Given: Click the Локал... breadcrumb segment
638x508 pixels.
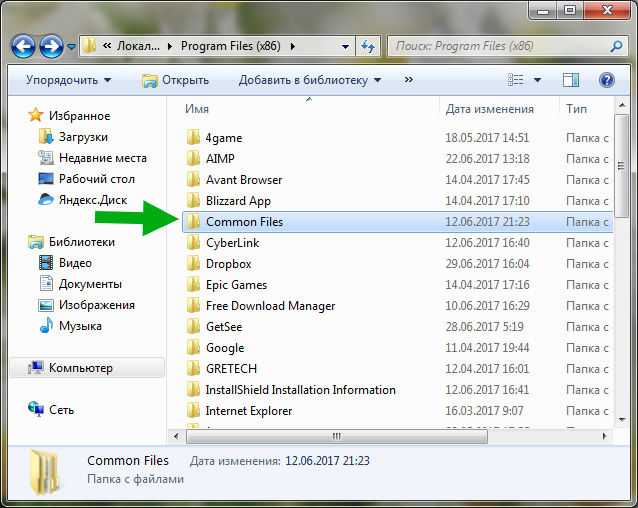Looking at the screenshot, I should (138, 46).
